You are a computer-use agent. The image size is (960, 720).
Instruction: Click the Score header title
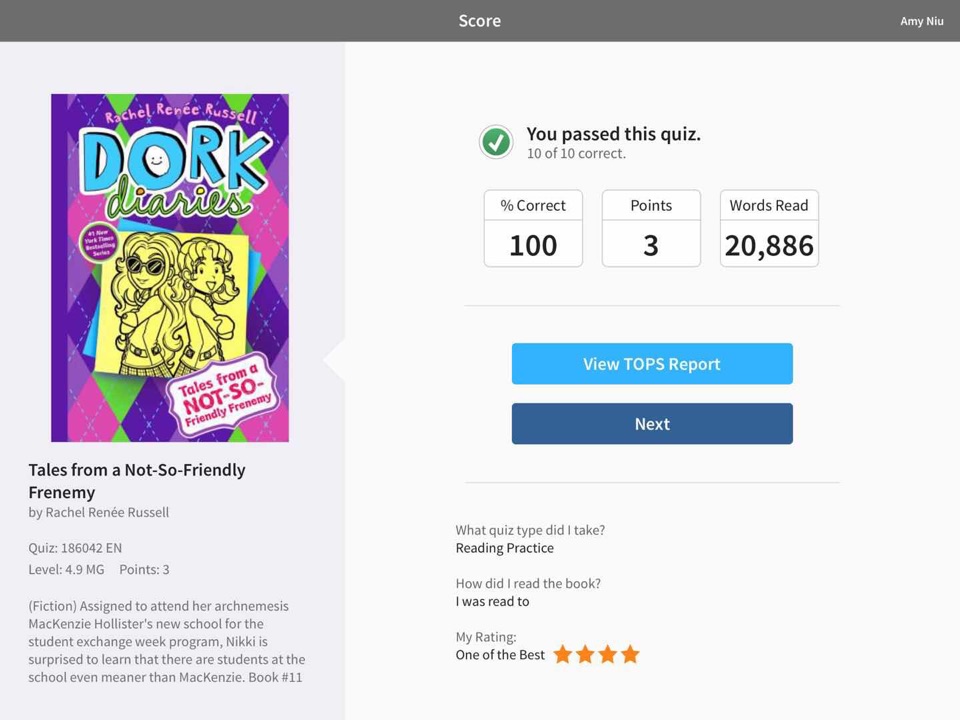coord(480,21)
